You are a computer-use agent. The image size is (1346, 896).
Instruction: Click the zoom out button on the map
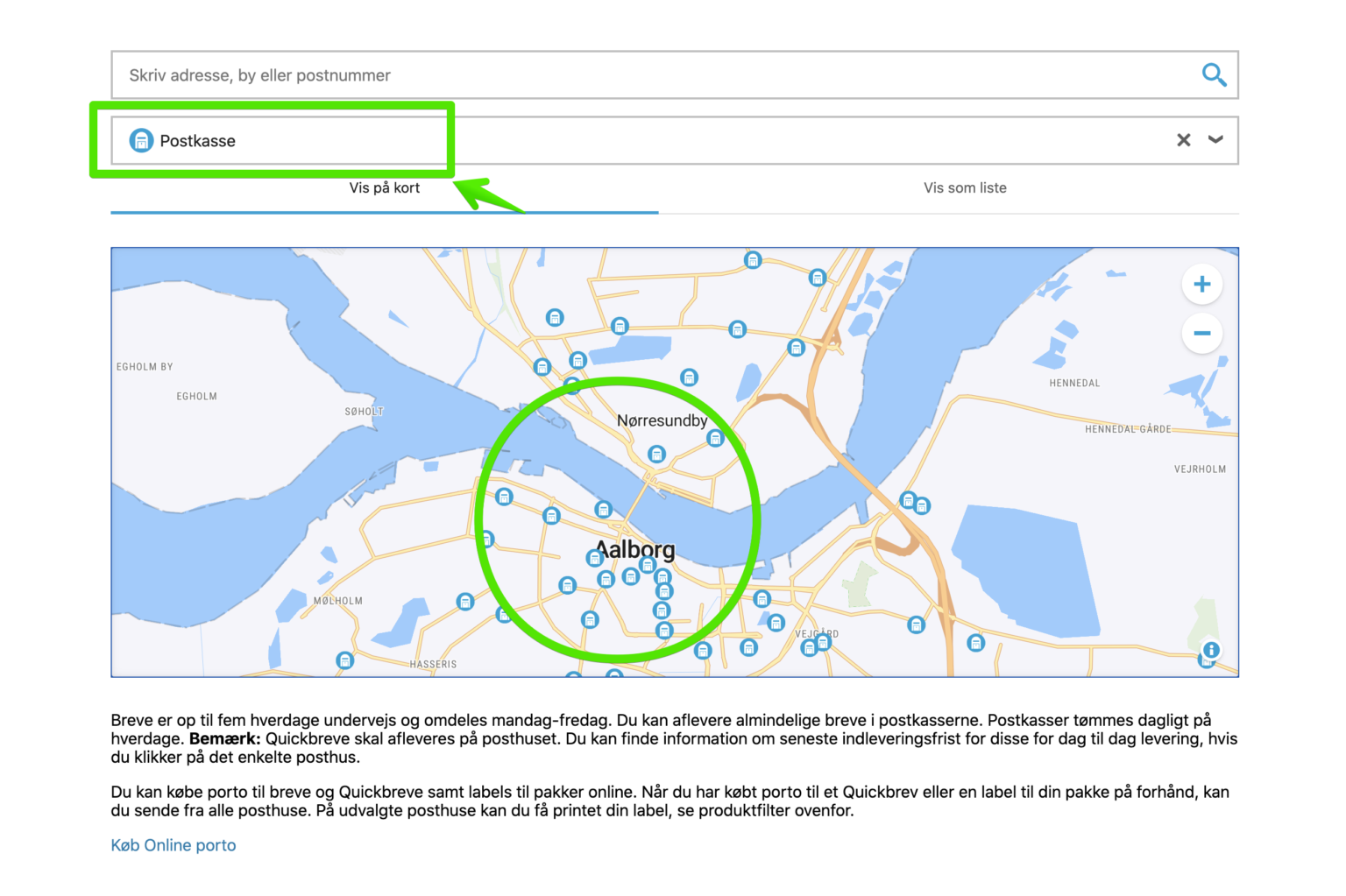(x=1201, y=334)
